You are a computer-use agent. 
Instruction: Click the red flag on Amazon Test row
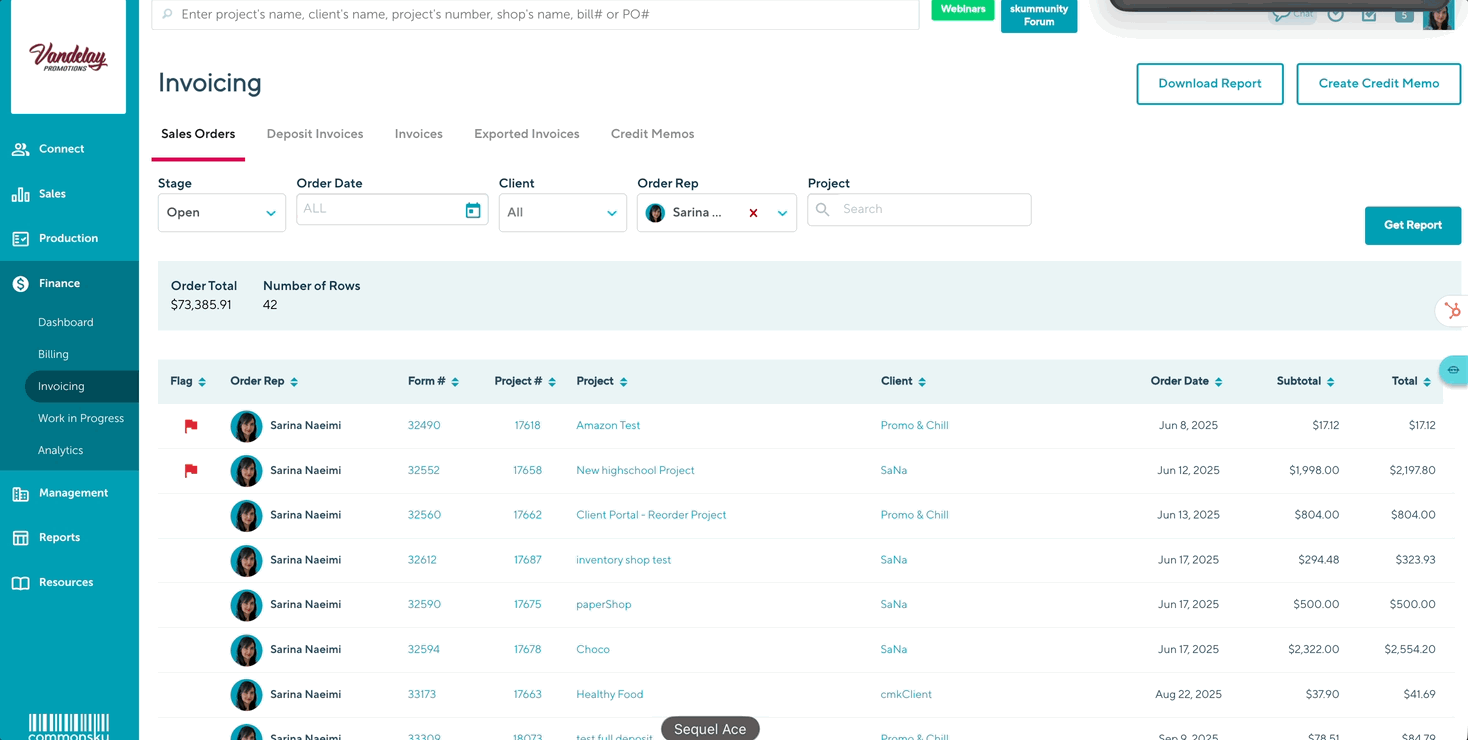(191, 426)
